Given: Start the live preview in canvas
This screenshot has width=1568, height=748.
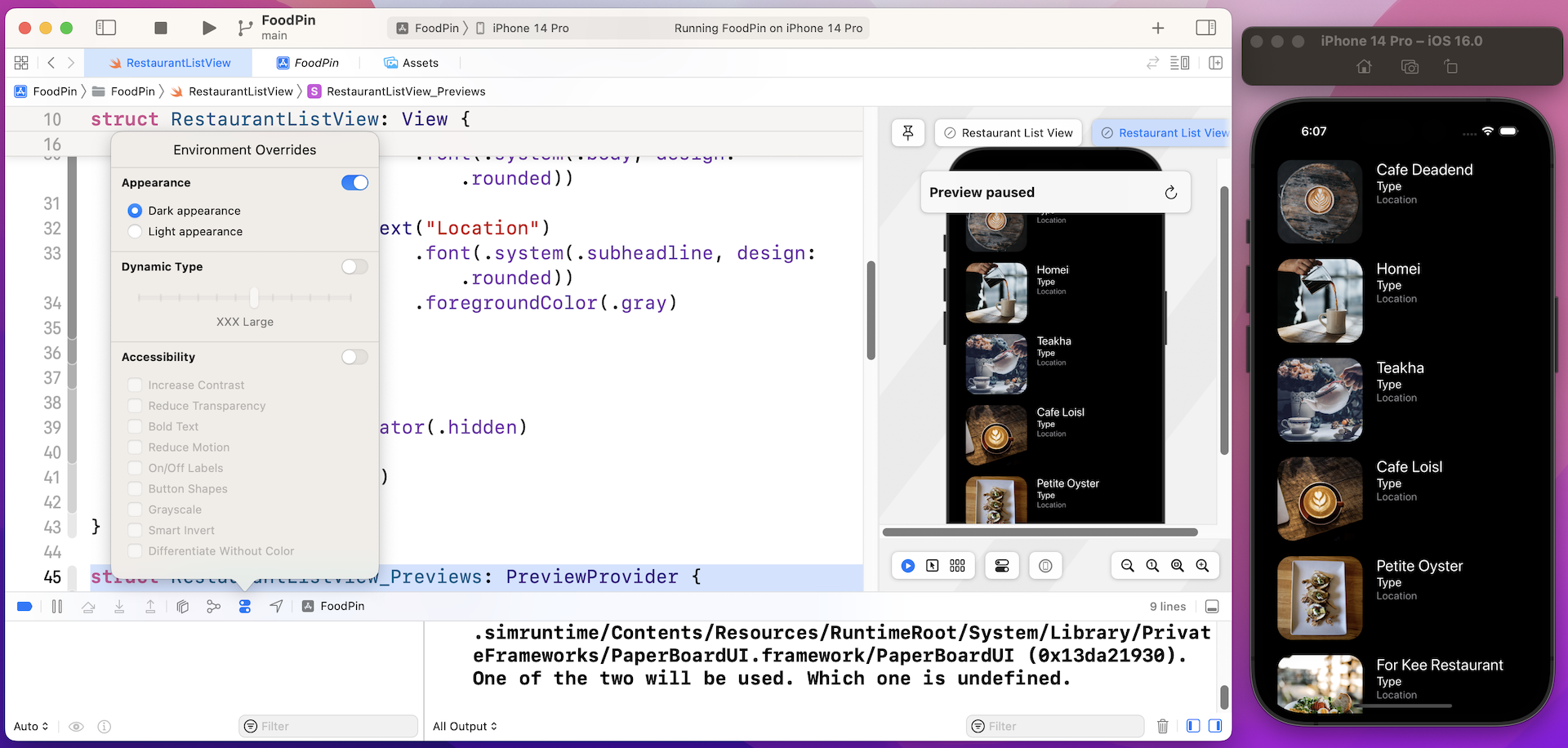Looking at the screenshot, I should click(x=908, y=565).
